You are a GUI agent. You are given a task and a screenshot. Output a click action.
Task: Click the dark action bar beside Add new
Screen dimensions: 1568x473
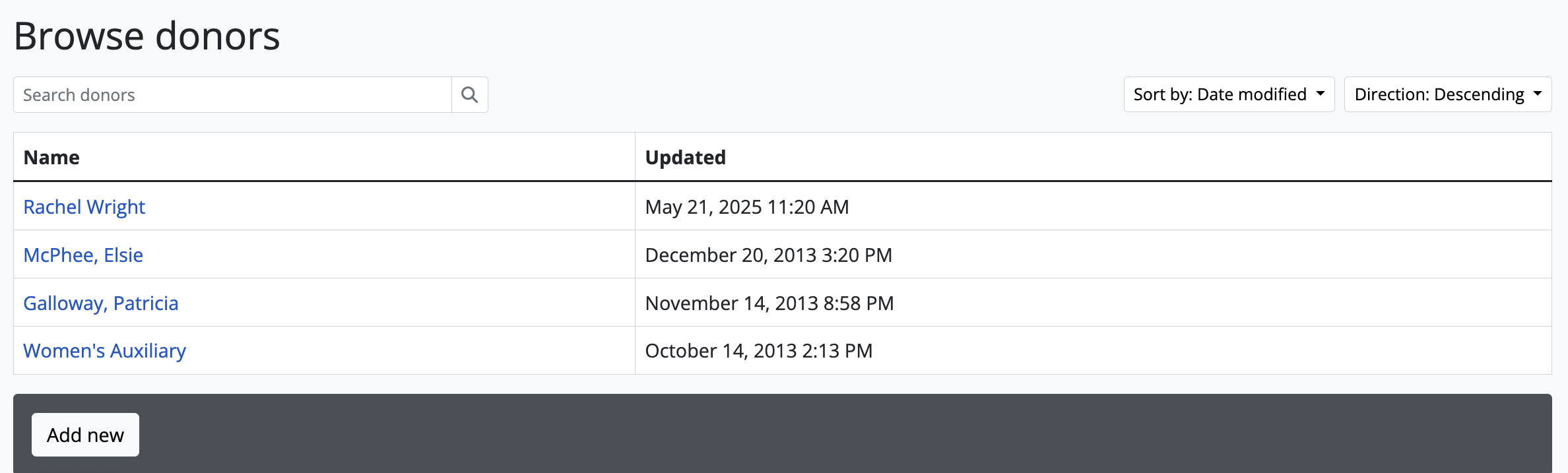pos(792,434)
